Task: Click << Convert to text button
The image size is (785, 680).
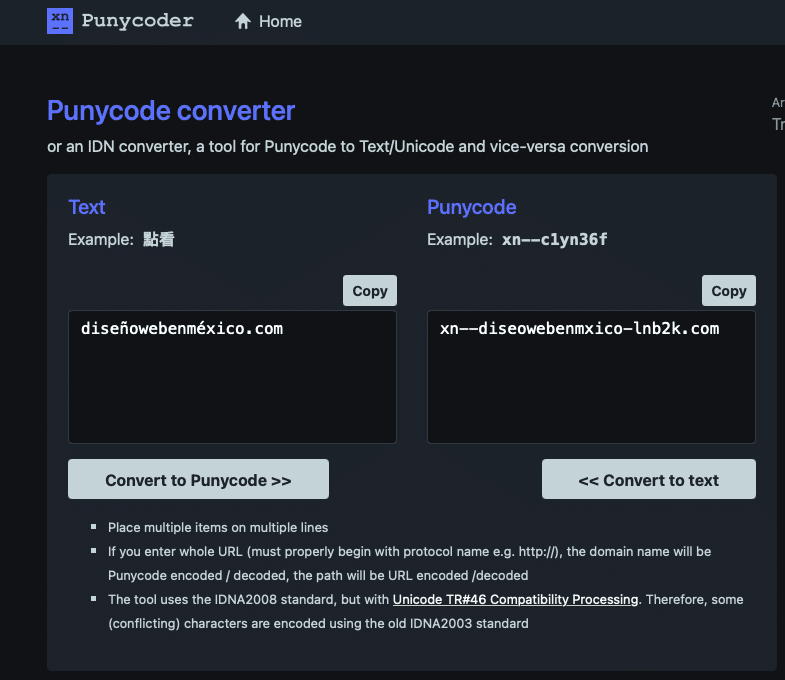Action: pos(649,479)
